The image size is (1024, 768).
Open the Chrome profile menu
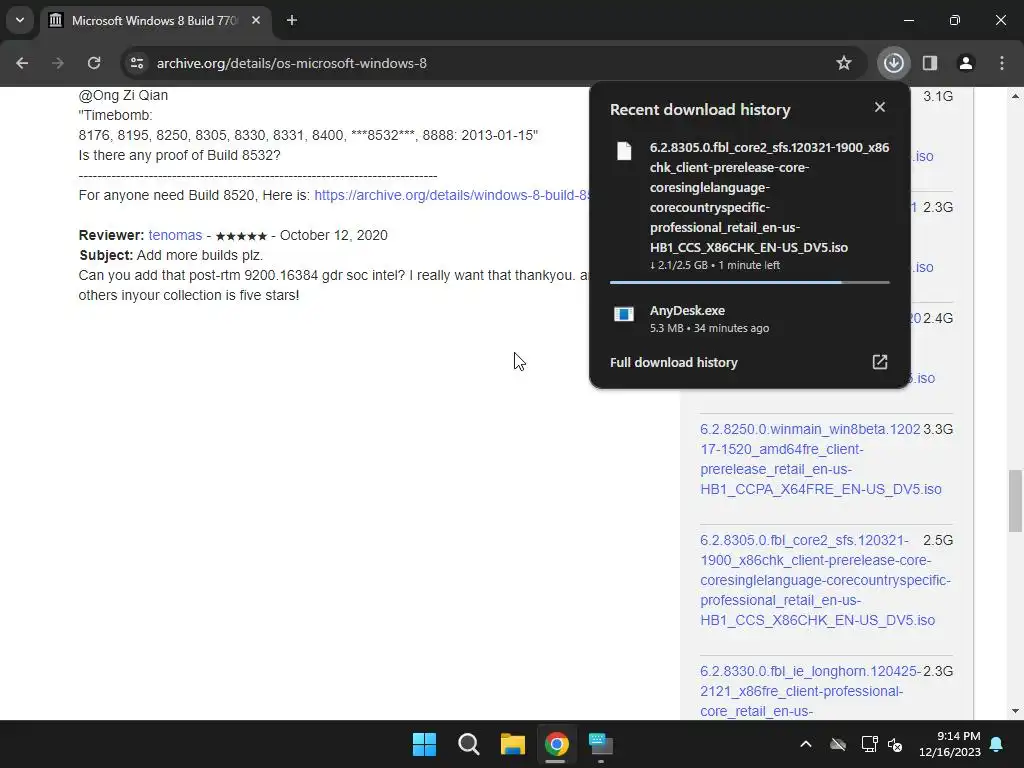click(x=965, y=63)
